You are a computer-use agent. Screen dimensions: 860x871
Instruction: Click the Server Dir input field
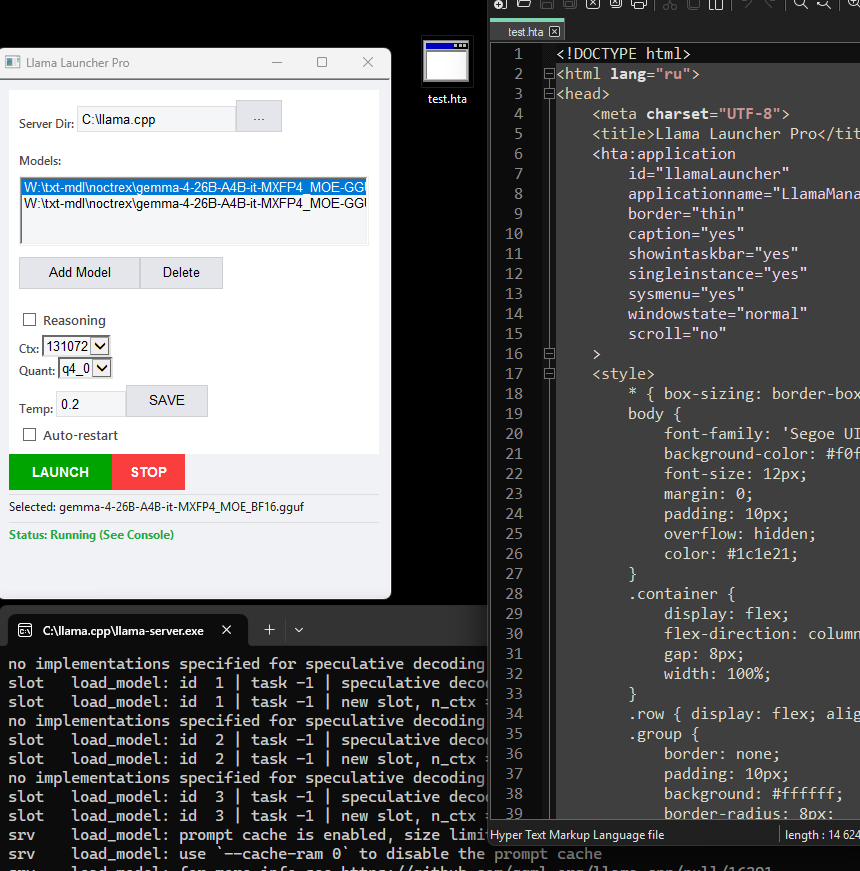[x=157, y=119]
